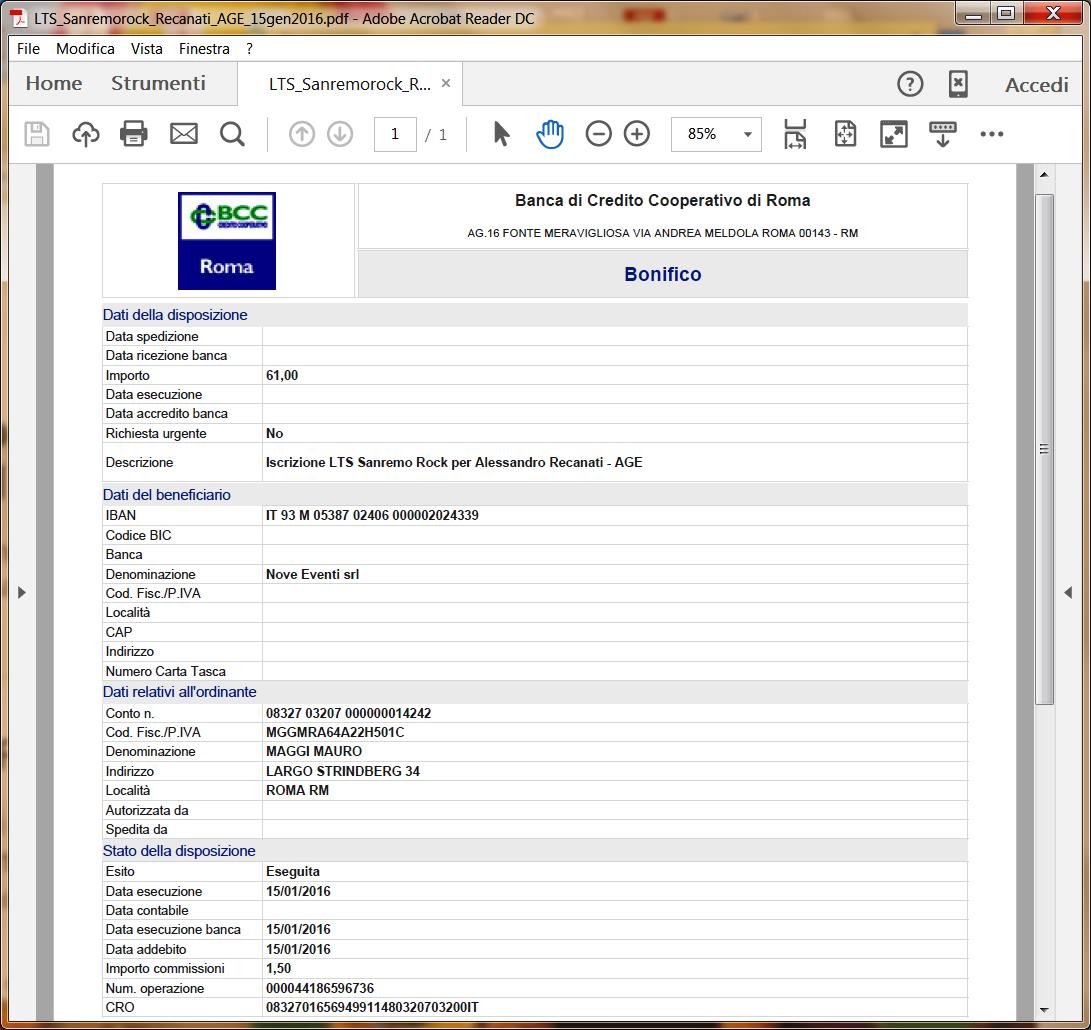The image size is (1091, 1030).
Task: Print the document
Action: (x=134, y=134)
